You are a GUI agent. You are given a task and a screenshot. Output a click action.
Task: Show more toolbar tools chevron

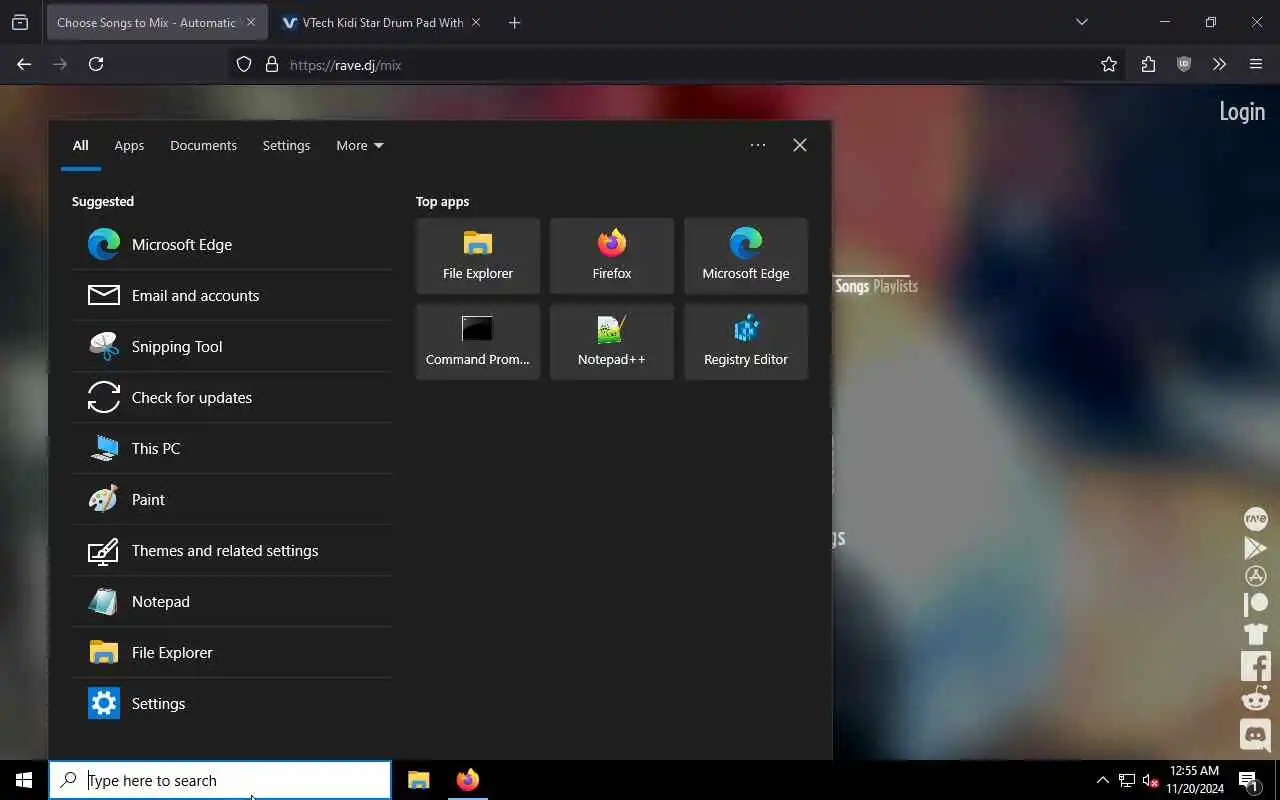coord(1219,64)
